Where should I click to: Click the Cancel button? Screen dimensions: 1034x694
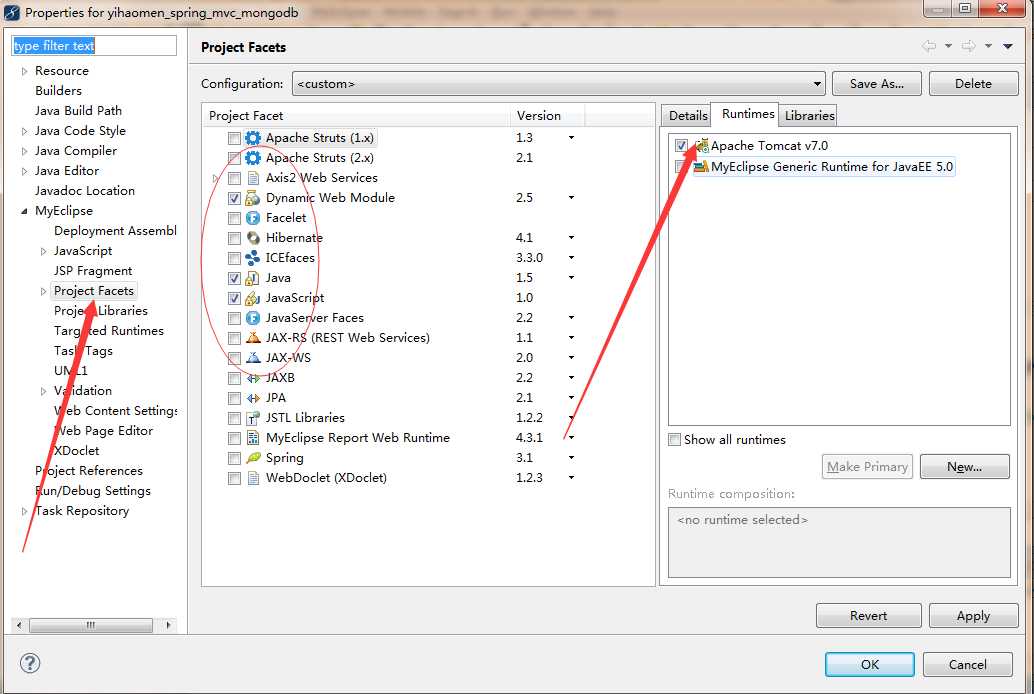(x=967, y=664)
